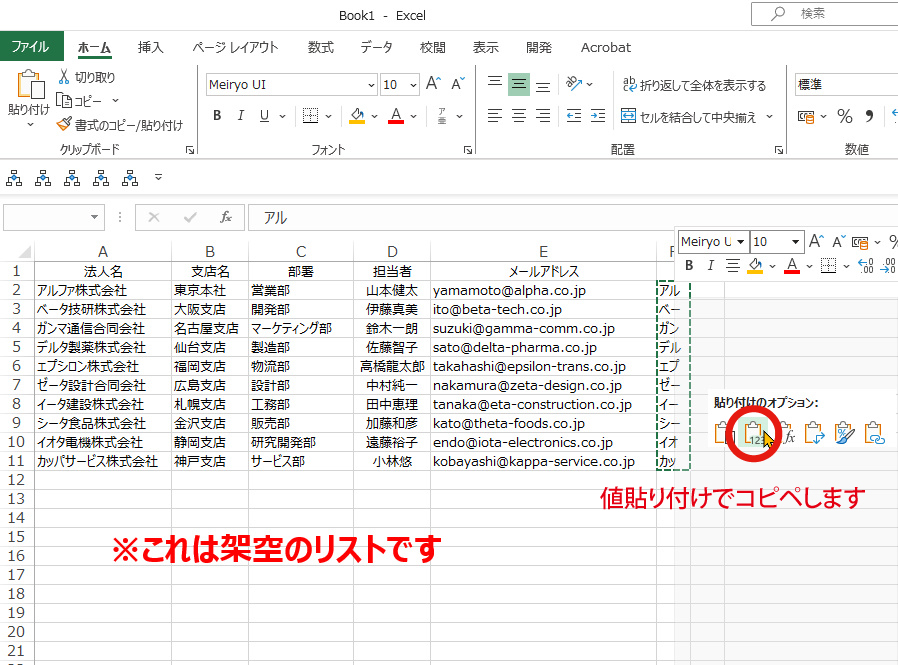898x665 pixels.
Task: Select cell containing yamamoto@alpha.co.jp
Action: 543,290
